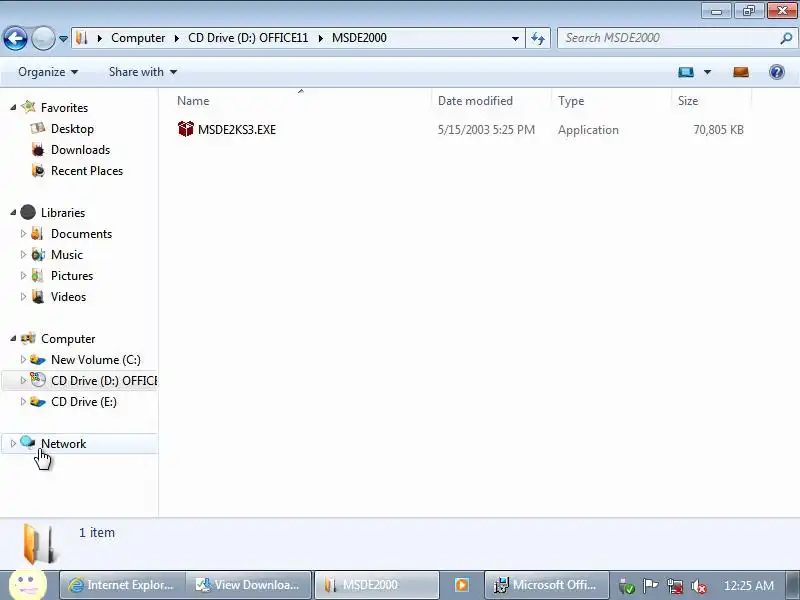Open Downloads under Favorites
This screenshot has height=600, width=800.
point(80,149)
